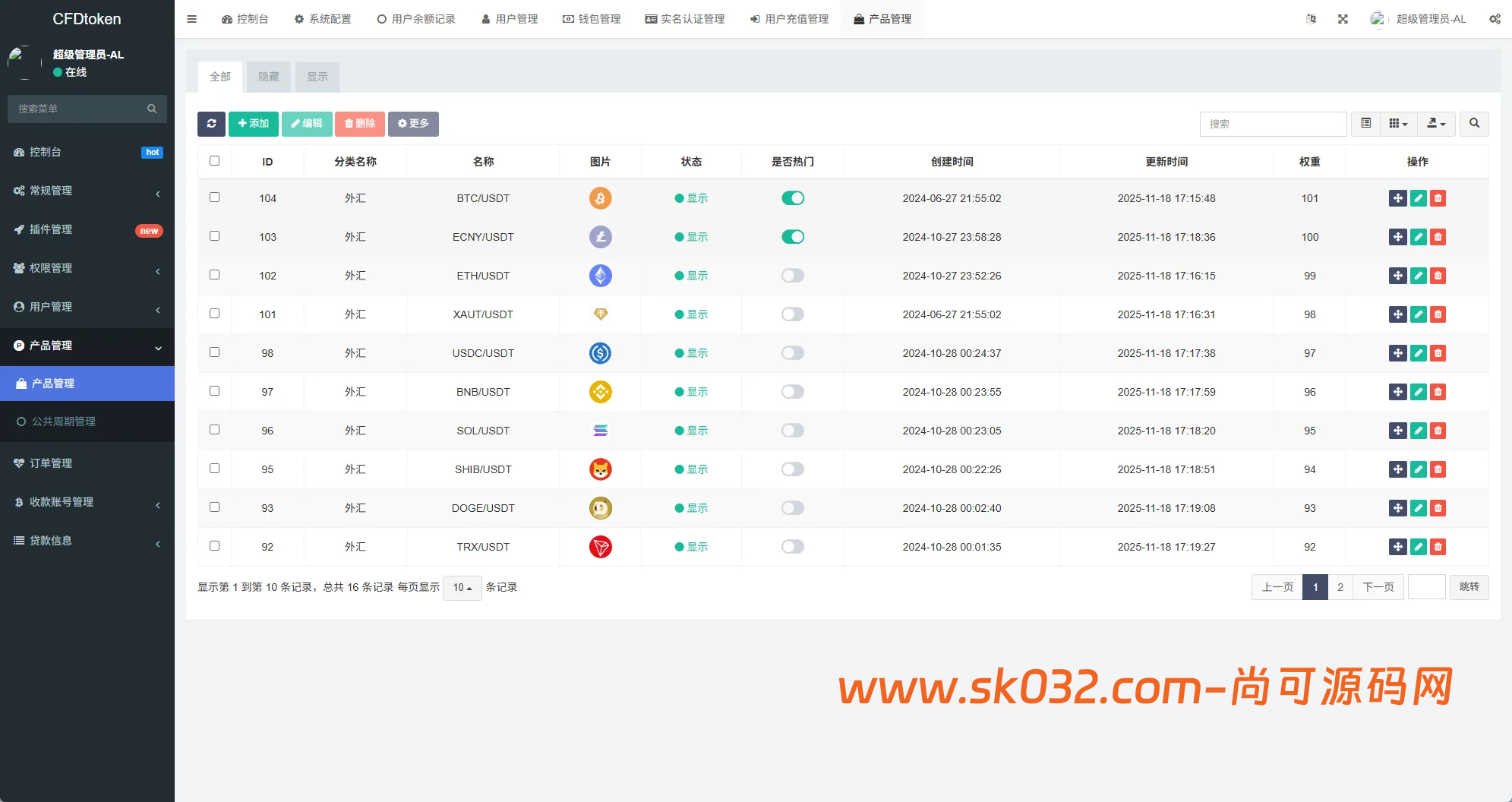The width and height of the screenshot is (1512, 802).
Task: Open the 用户充值管理 top tab
Action: (789, 19)
